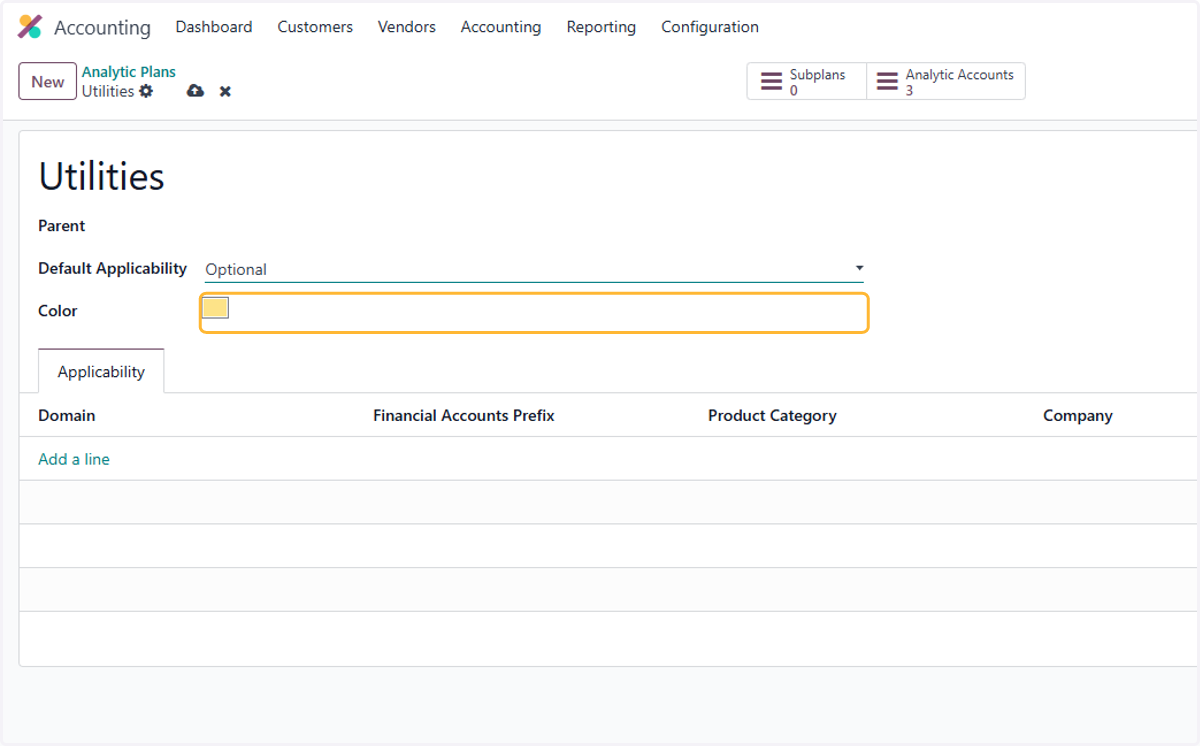Open the Reporting menu
The height and width of the screenshot is (746, 1200).
tap(601, 27)
